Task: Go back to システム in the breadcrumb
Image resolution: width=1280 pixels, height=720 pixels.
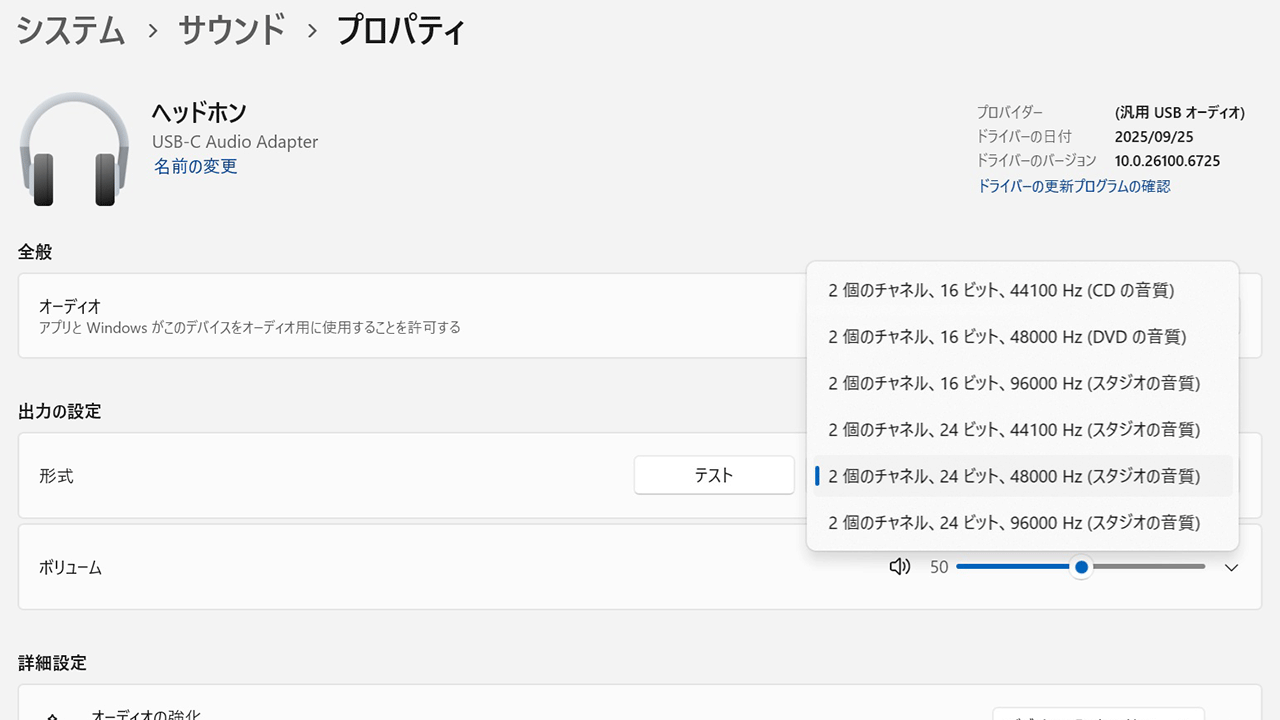Action: coord(71,30)
